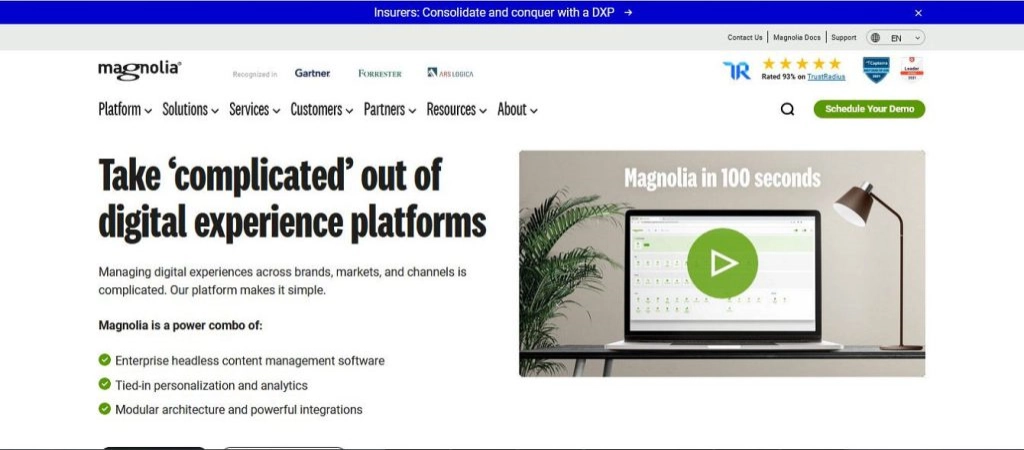
Task: Open the Magnolia logo home link
Action: pyautogui.click(x=140, y=70)
